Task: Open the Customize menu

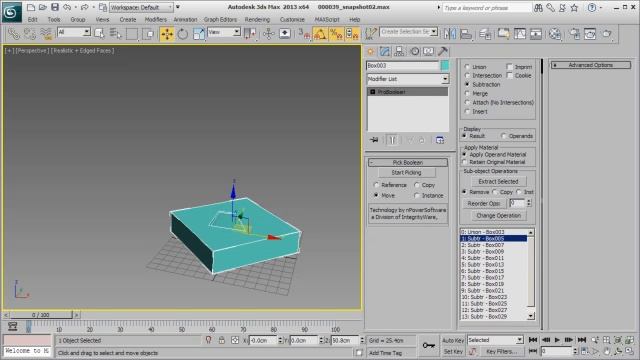Action: pos(292,20)
